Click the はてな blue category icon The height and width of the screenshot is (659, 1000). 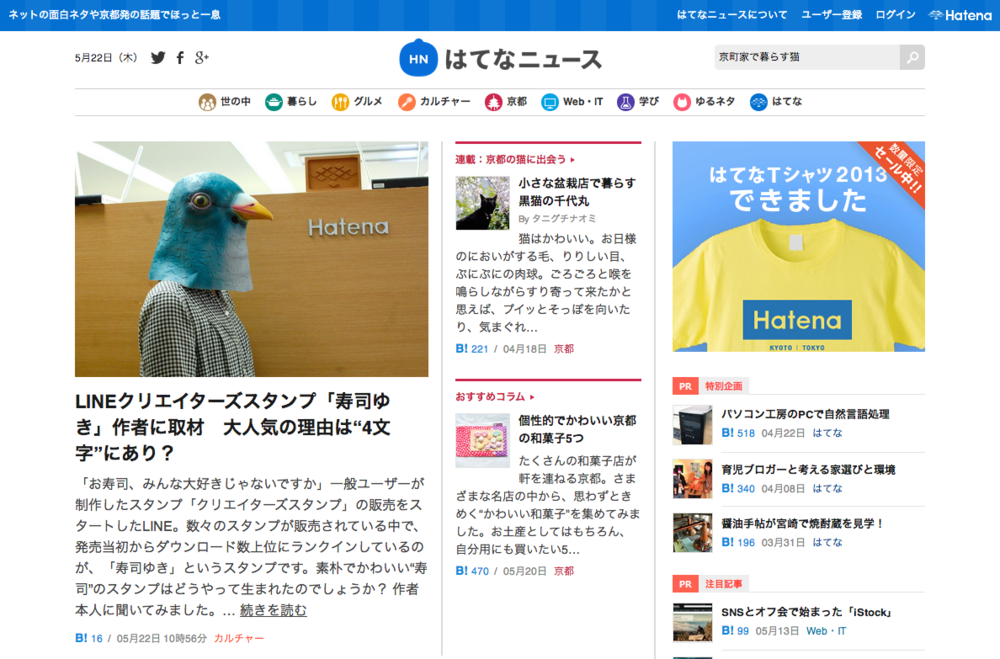758,101
